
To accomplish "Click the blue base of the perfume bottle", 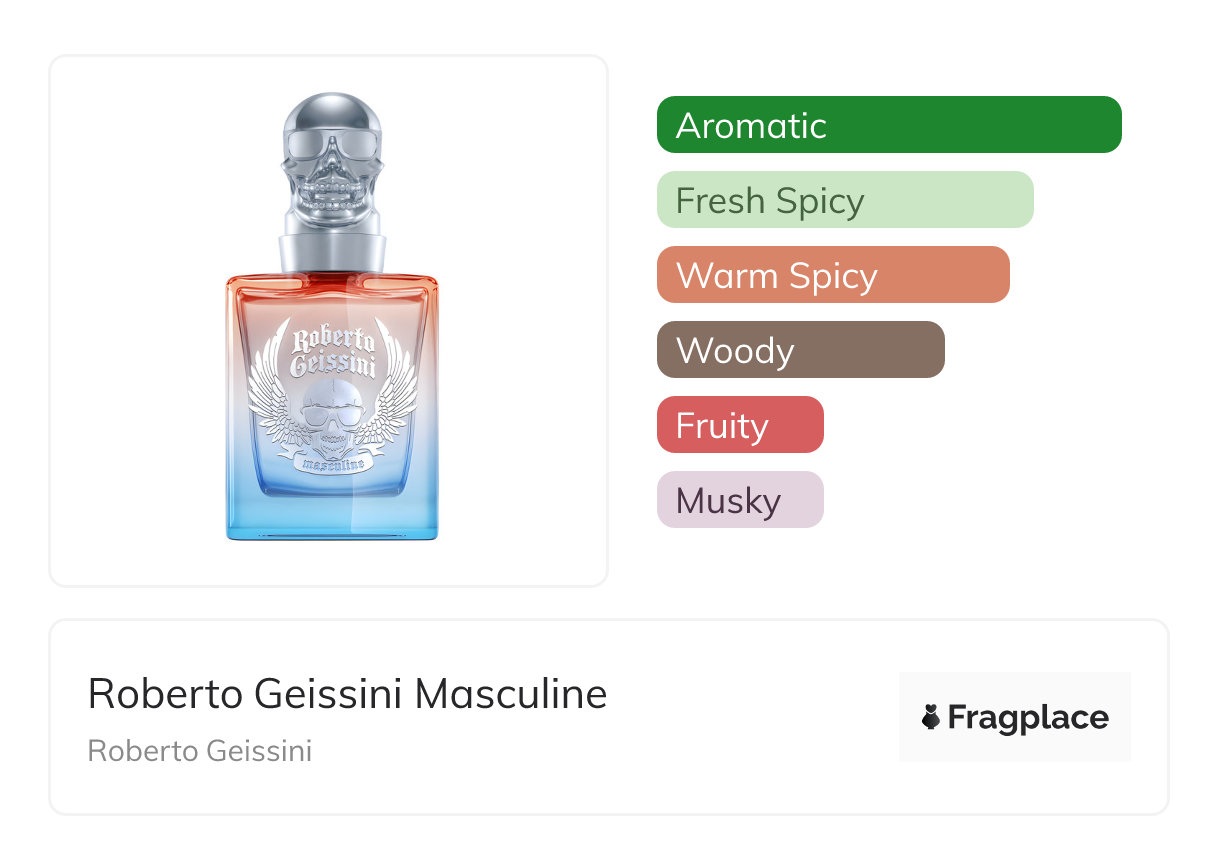I will [332, 520].
